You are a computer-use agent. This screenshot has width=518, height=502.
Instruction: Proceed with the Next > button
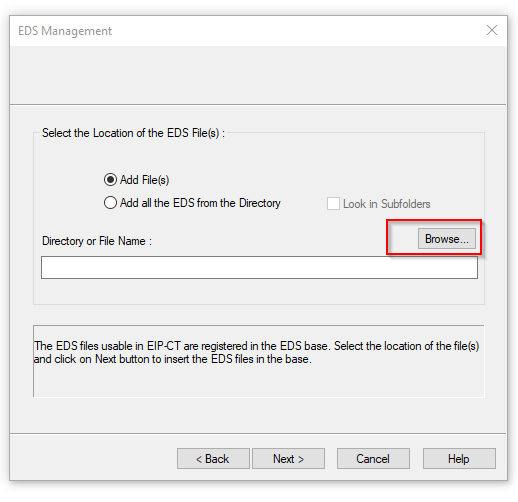click(x=288, y=459)
